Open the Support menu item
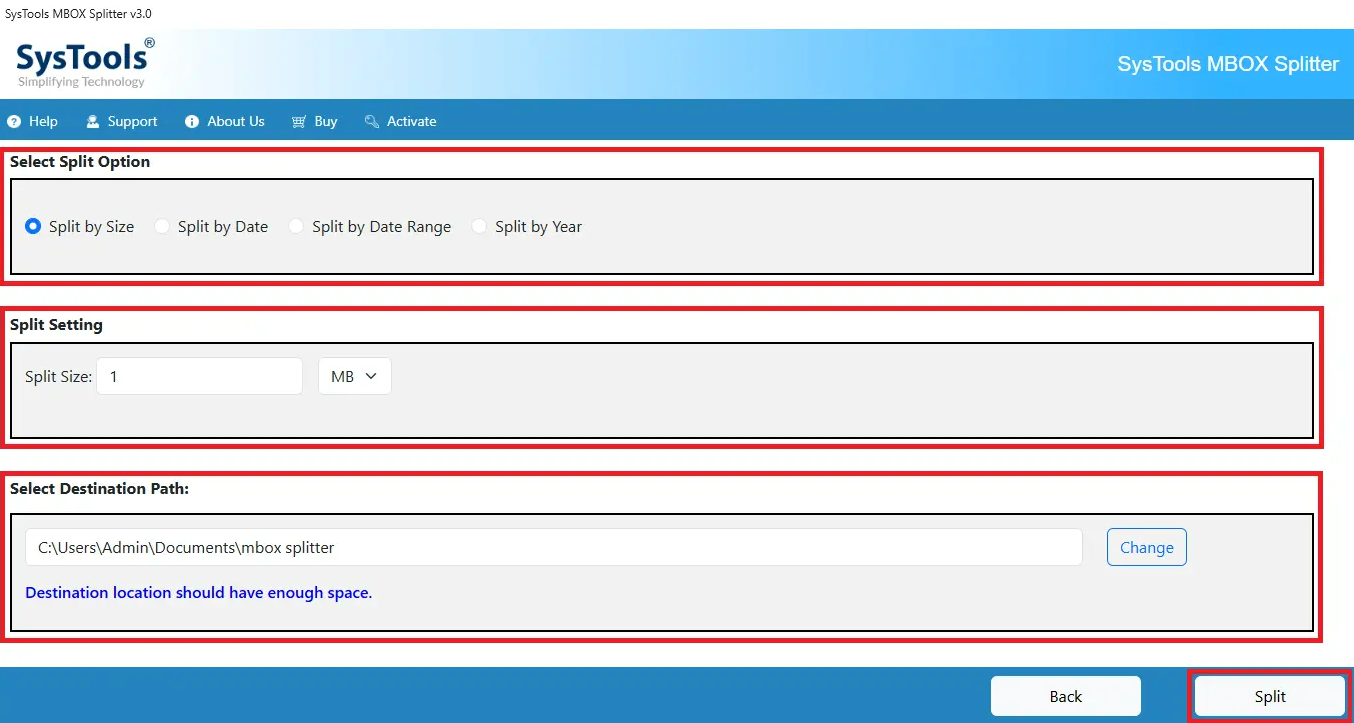This screenshot has height=723, width=1354. pyautogui.click(x=122, y=121)
